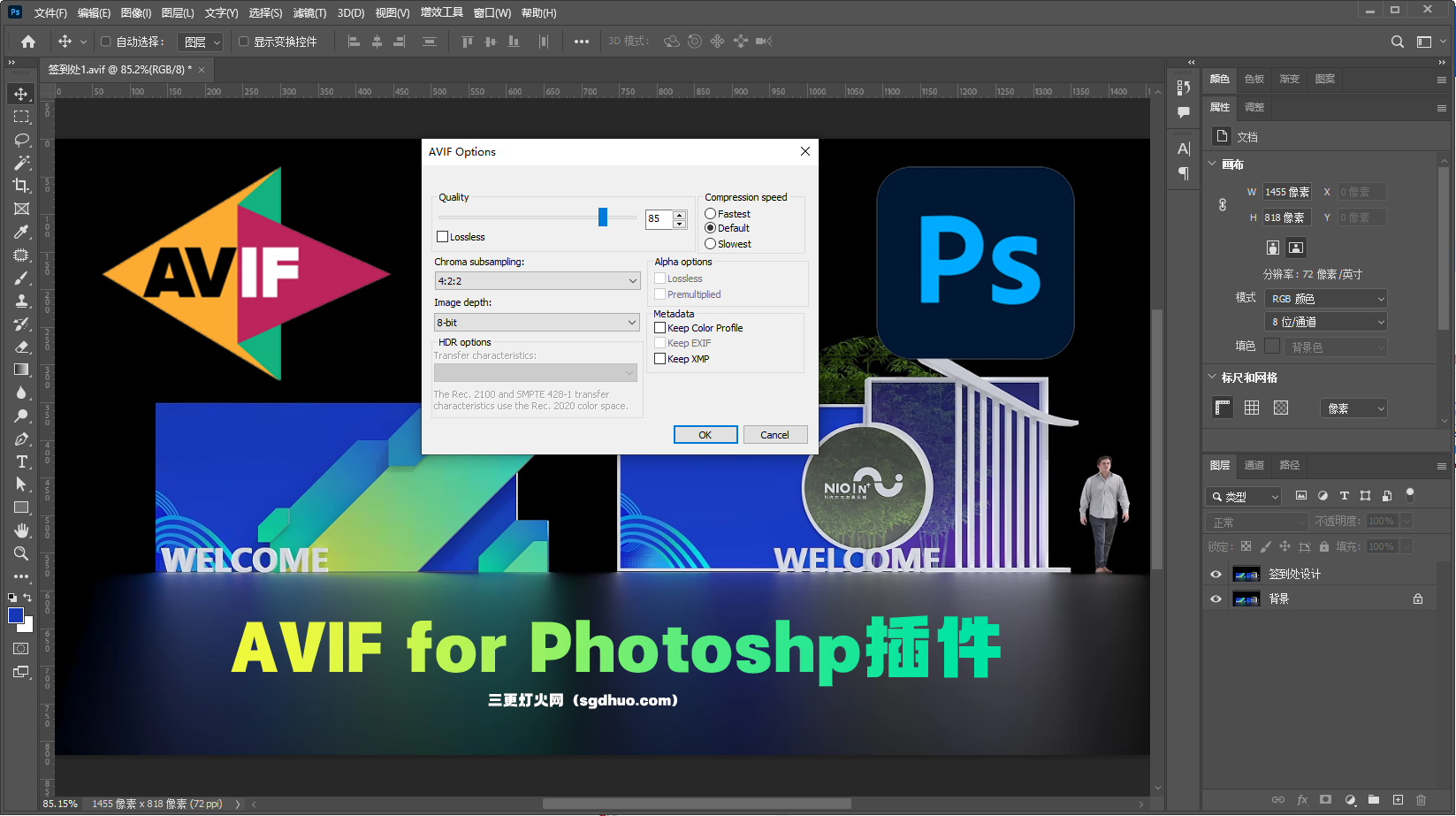Open the 图像(I) menu
This screenshot has width=1456, height=816.
pyautogui.click(x=136, y=12)
